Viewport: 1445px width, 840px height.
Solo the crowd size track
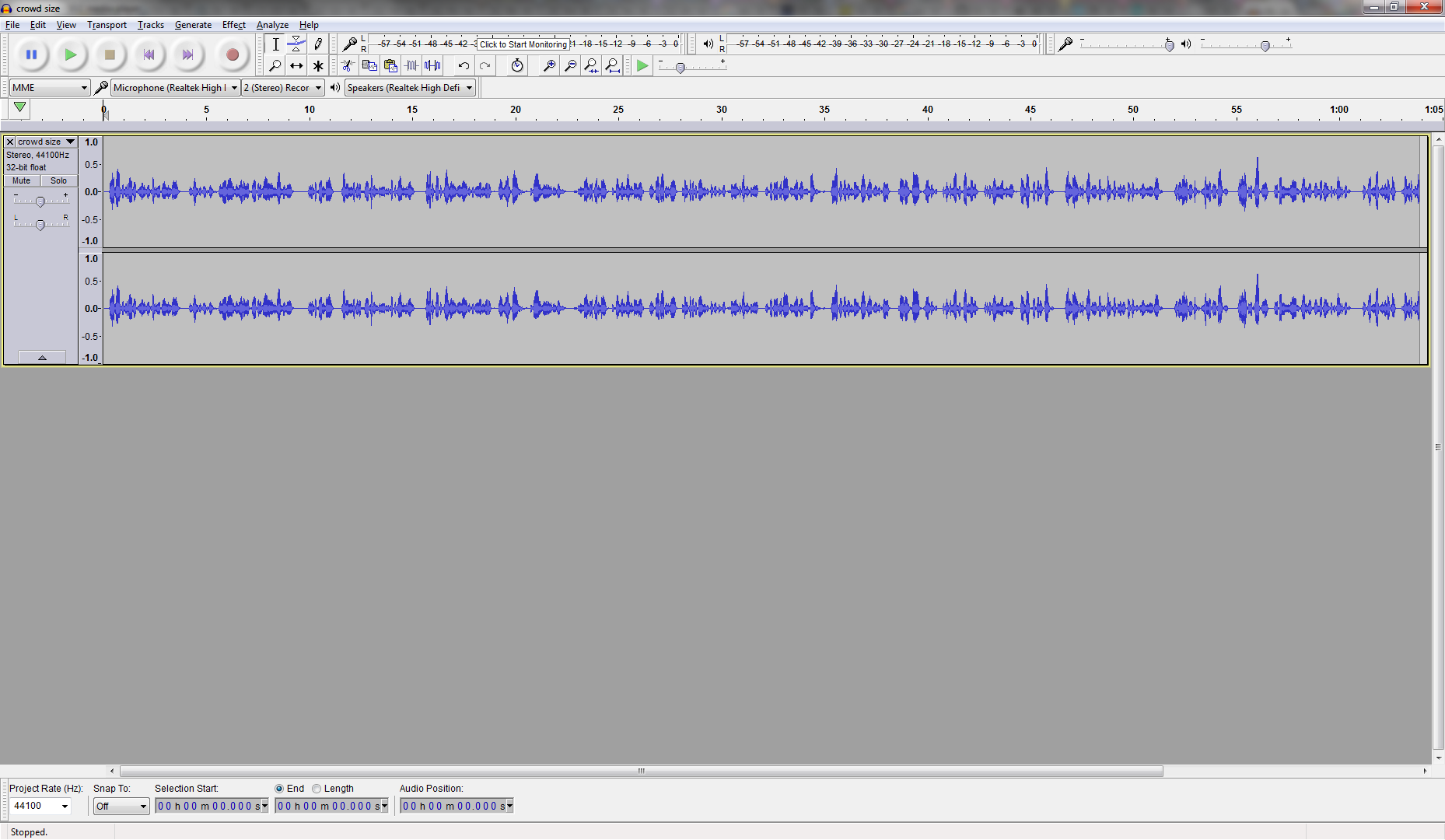pyautogui.click(x=58, y=180)
